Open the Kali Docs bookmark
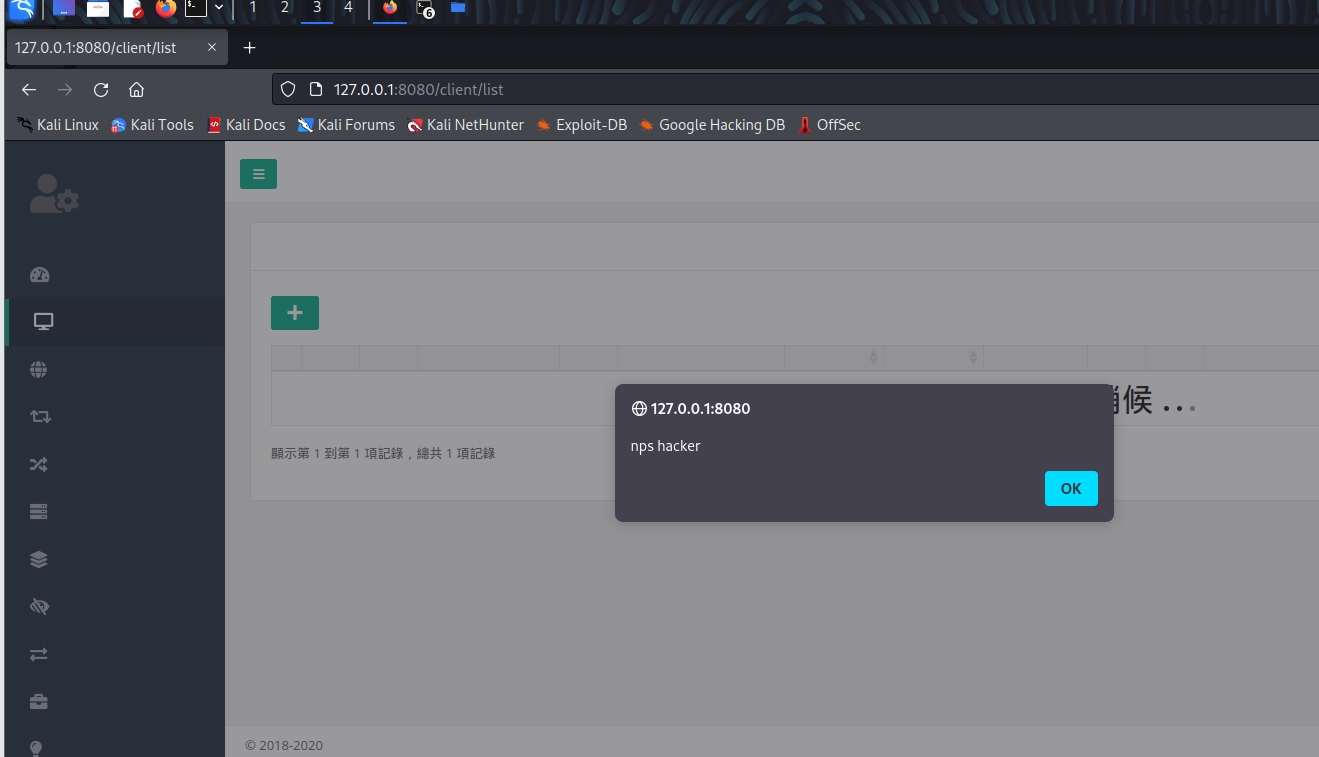1319x757 pixels. coord(246,125)
